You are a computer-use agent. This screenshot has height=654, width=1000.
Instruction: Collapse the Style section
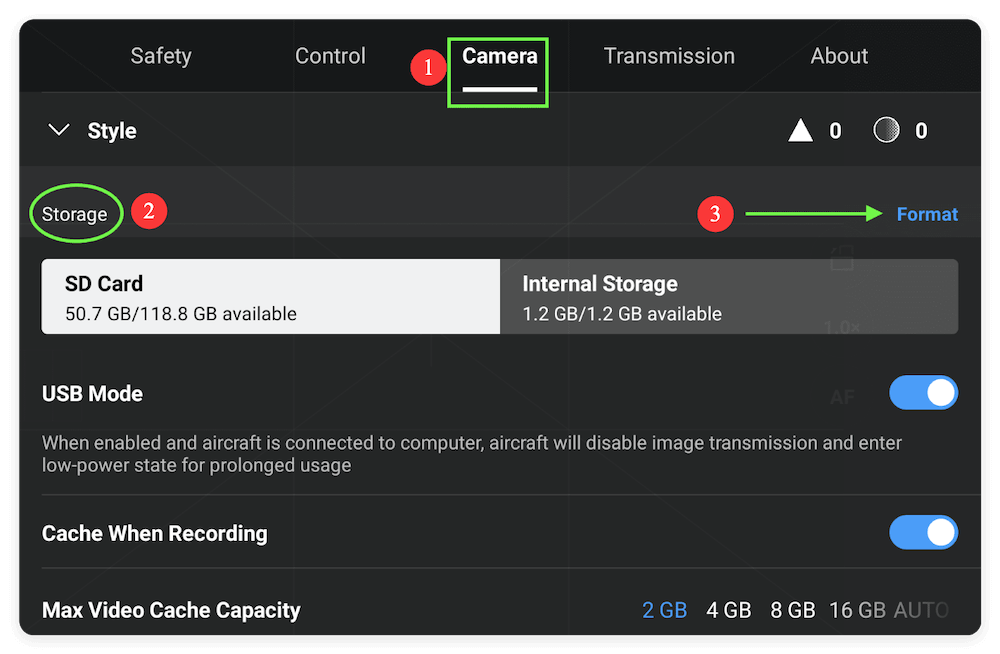(58, 130)
